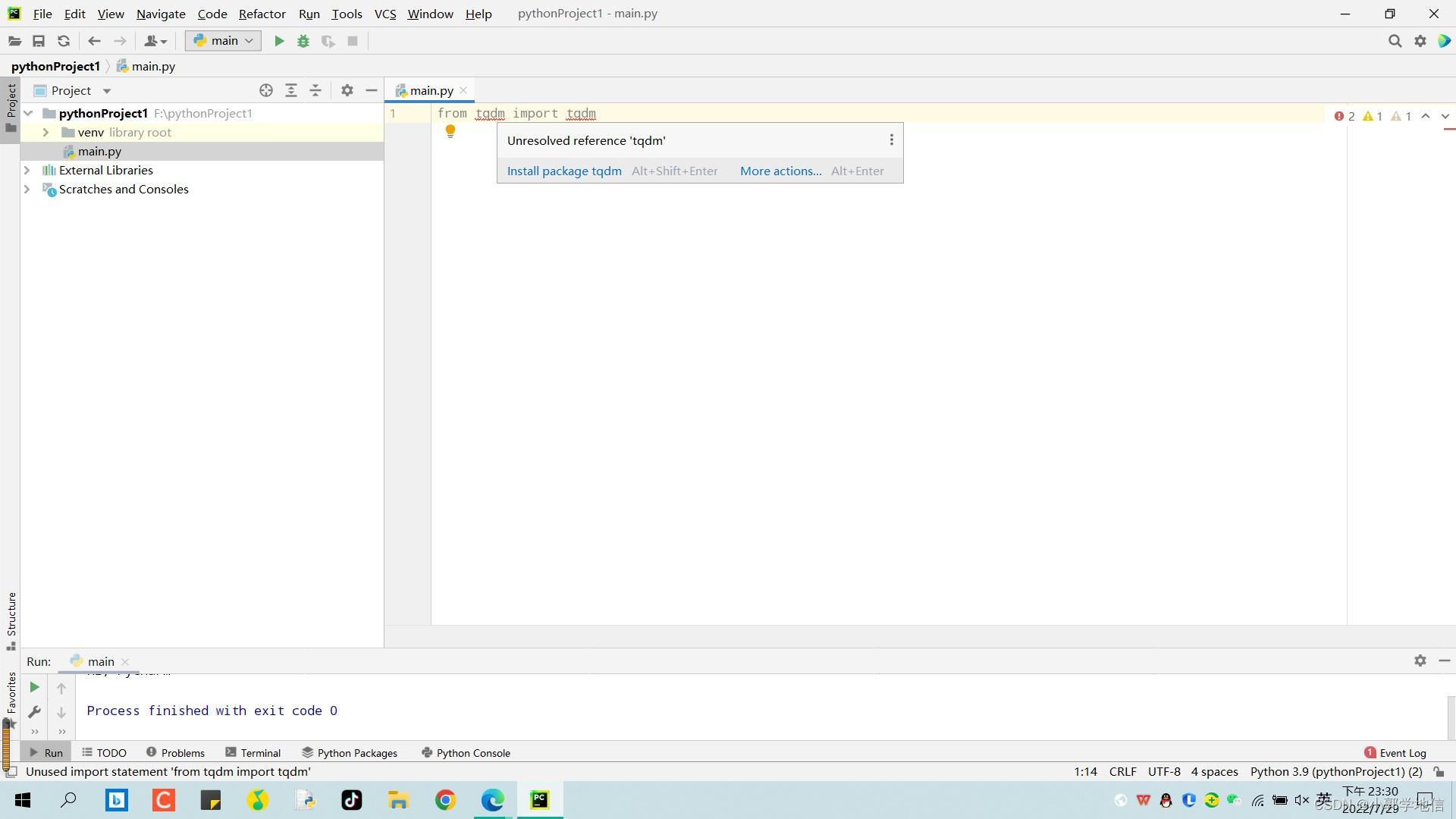Click the yellow lightbulb quick-fix icon

click(450, 131)
